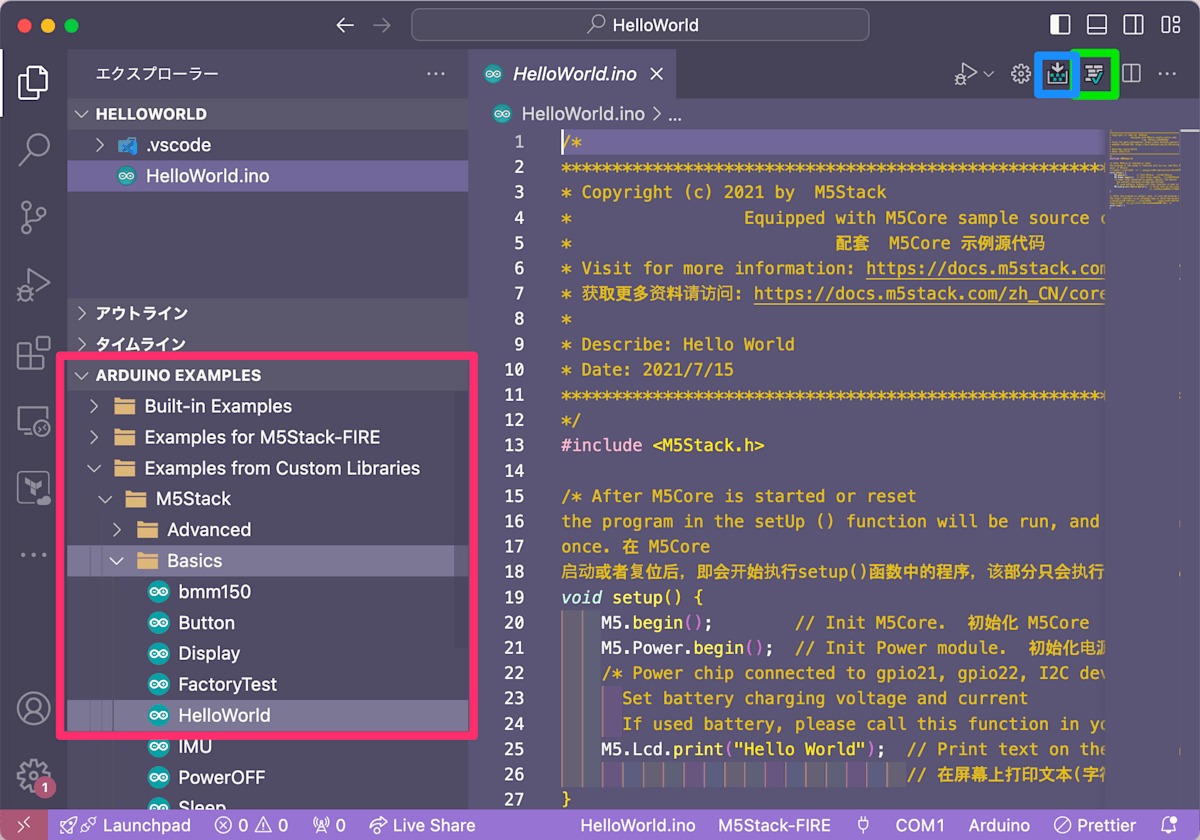The image size is (1200, 840).
Task: Expand Examples for M5Stack-FIRE folder
Action: (x=268, y=437)
